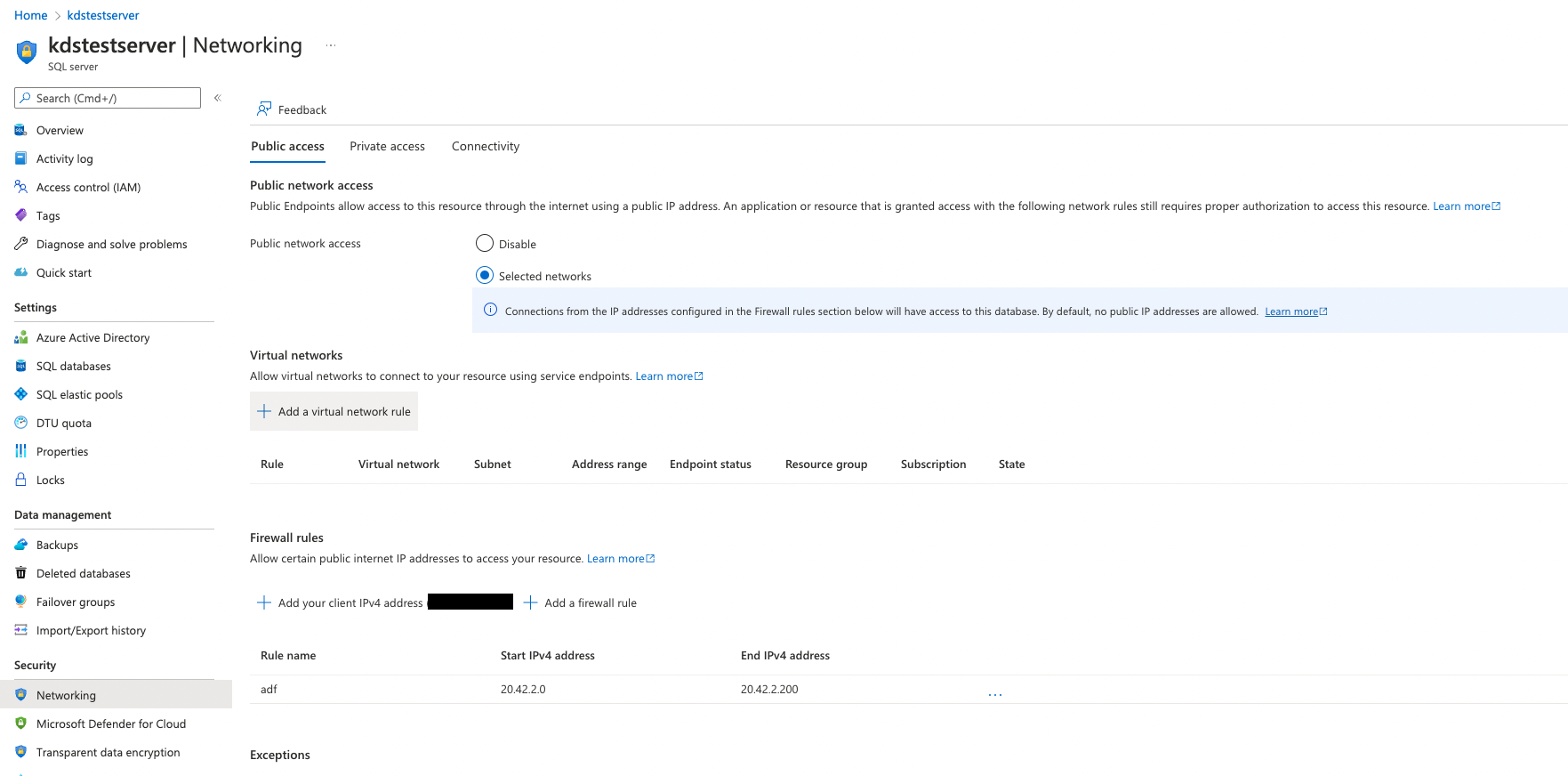Click the Tags icon
This screenshot has width=1568, height=776.
tap(20, 215)
